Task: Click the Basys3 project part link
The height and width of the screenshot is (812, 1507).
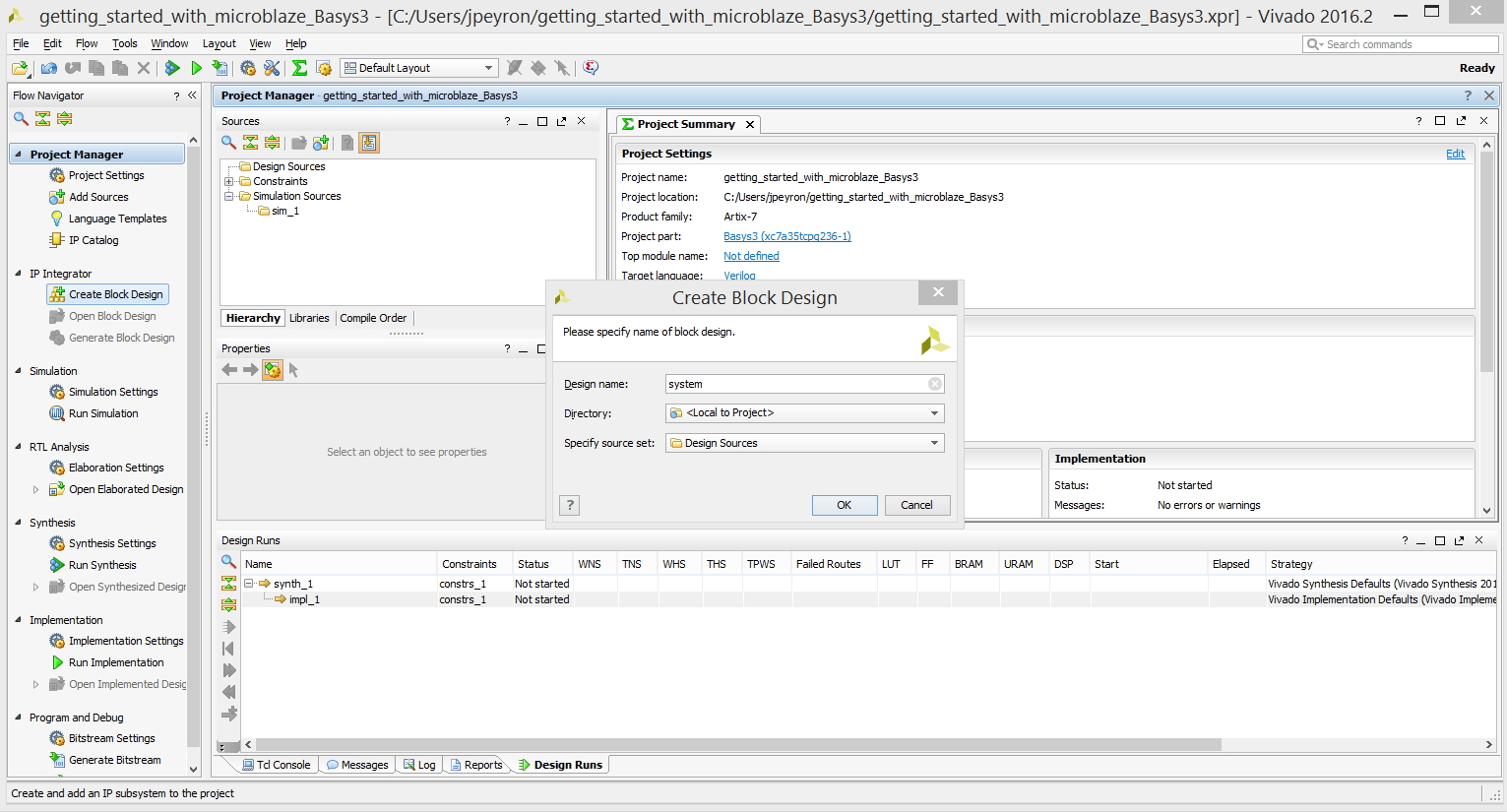Action: 787,236
